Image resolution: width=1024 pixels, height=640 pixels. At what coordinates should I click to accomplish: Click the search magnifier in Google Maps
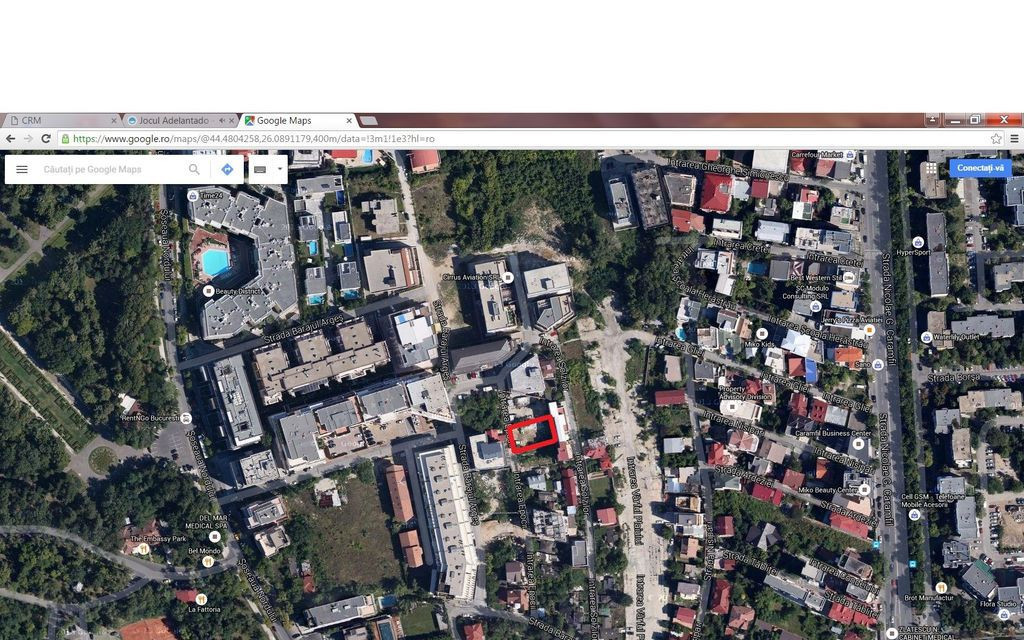click(x=194, y=169)
